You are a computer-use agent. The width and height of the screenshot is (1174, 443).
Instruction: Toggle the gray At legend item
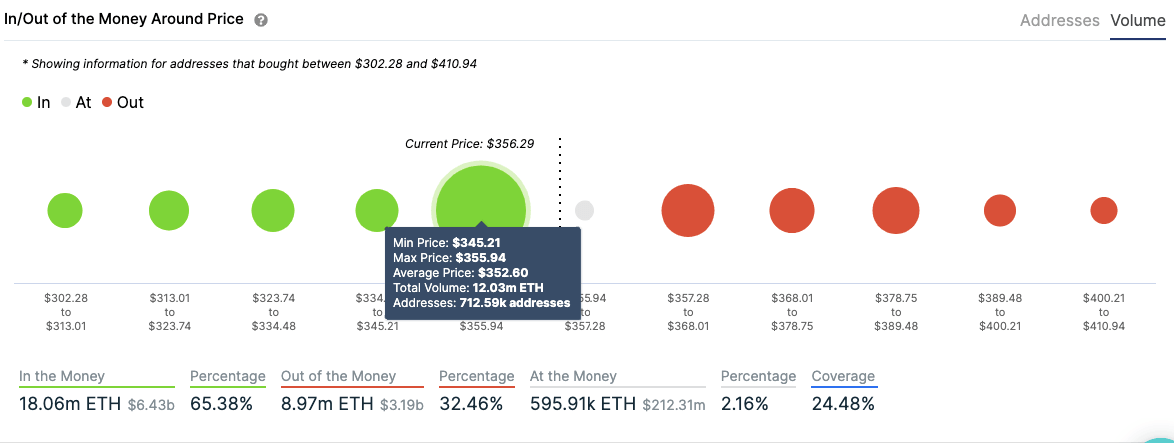[76, 102]
